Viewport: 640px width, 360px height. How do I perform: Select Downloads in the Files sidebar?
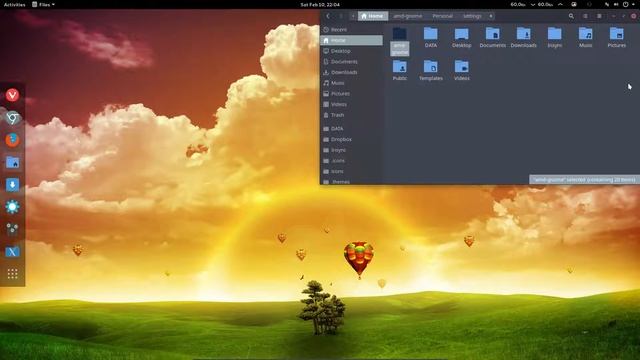coord(351,72)
